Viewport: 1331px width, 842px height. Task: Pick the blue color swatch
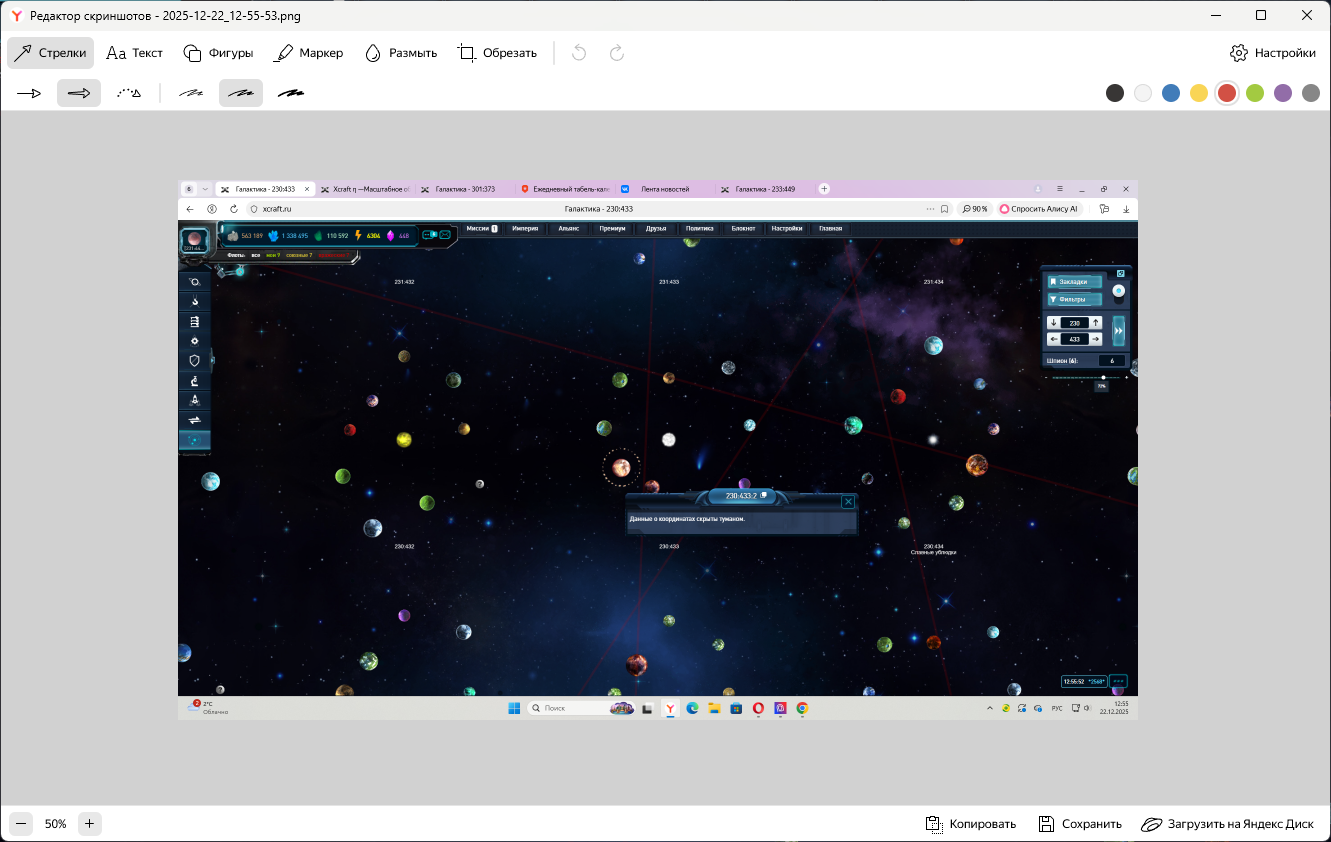[1171, 93]
